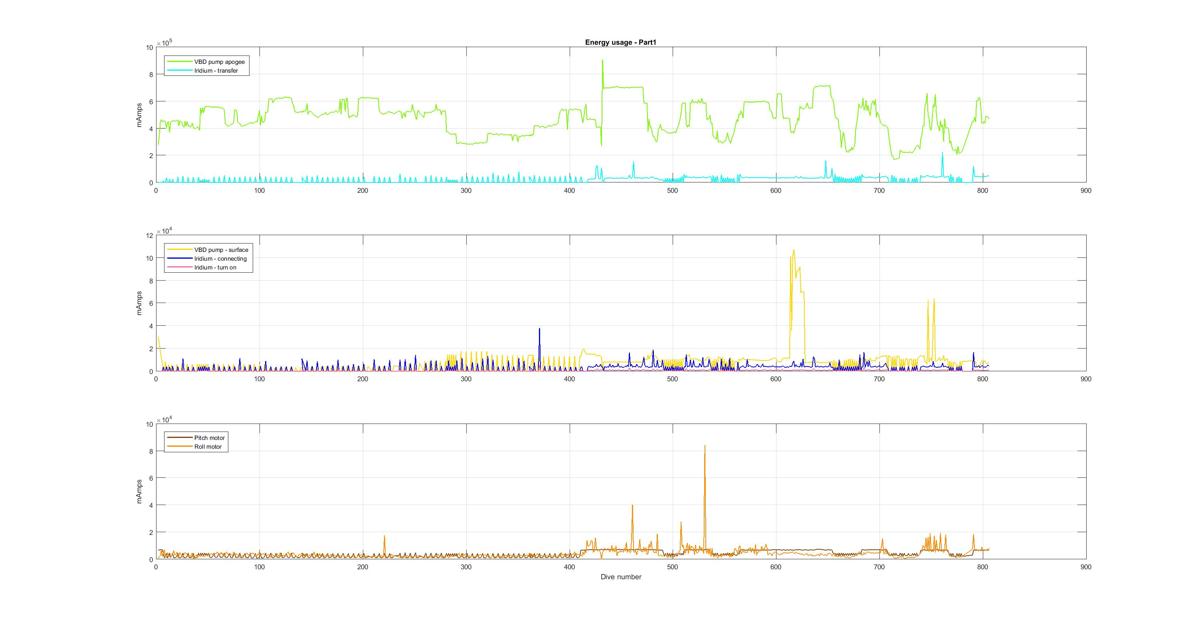Image resolution: width=1200 pixels, height=628 pixels.
Task: Click the 'Dive number' x-axis label
Action: point(620,577)
